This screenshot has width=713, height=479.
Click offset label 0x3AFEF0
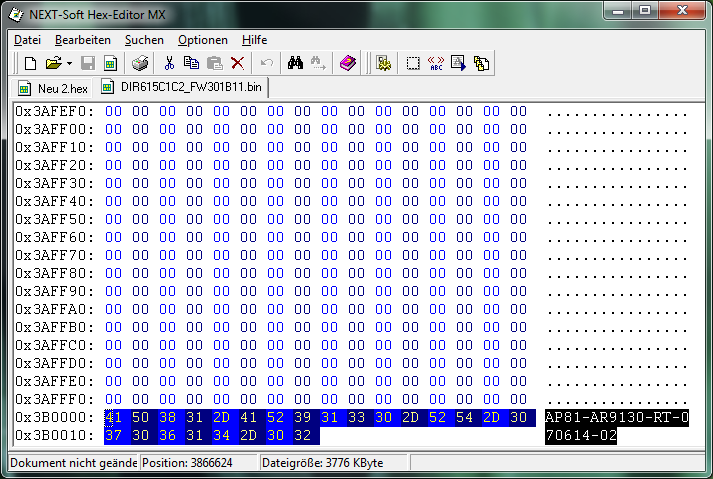(55, 111)
